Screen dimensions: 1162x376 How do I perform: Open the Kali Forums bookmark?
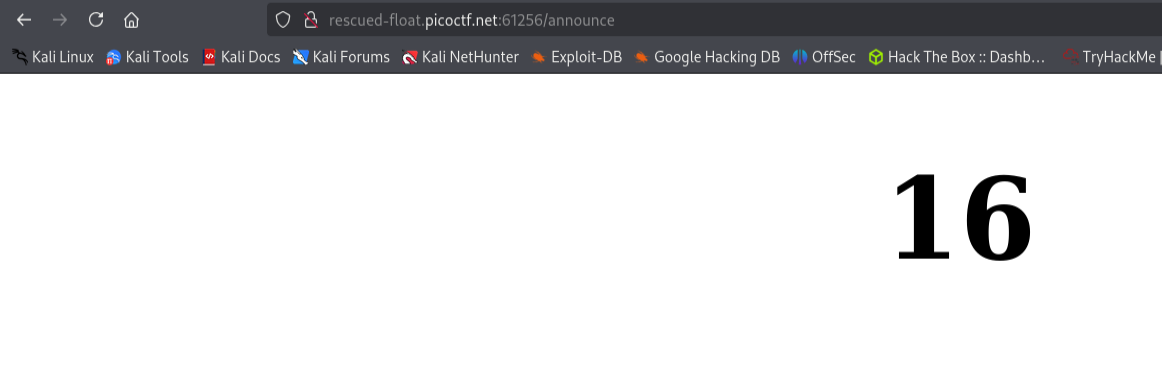coord(341,56)
